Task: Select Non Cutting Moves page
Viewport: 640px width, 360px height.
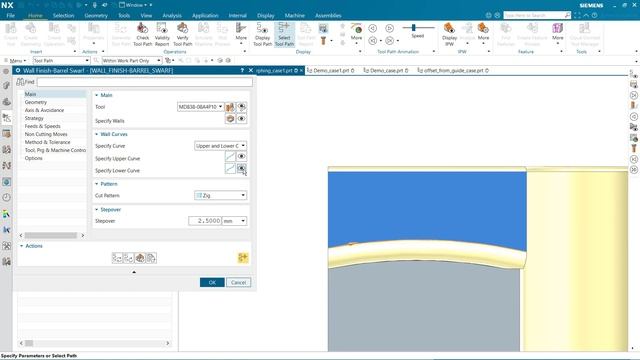Action: pos(46,134)
